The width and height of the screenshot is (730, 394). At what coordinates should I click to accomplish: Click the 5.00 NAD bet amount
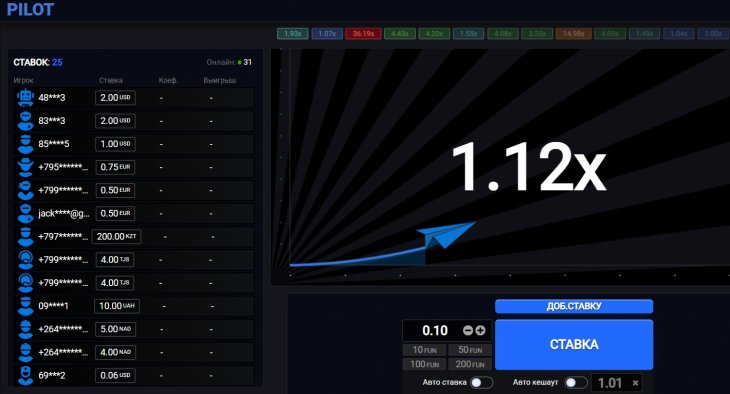point(115,329)
